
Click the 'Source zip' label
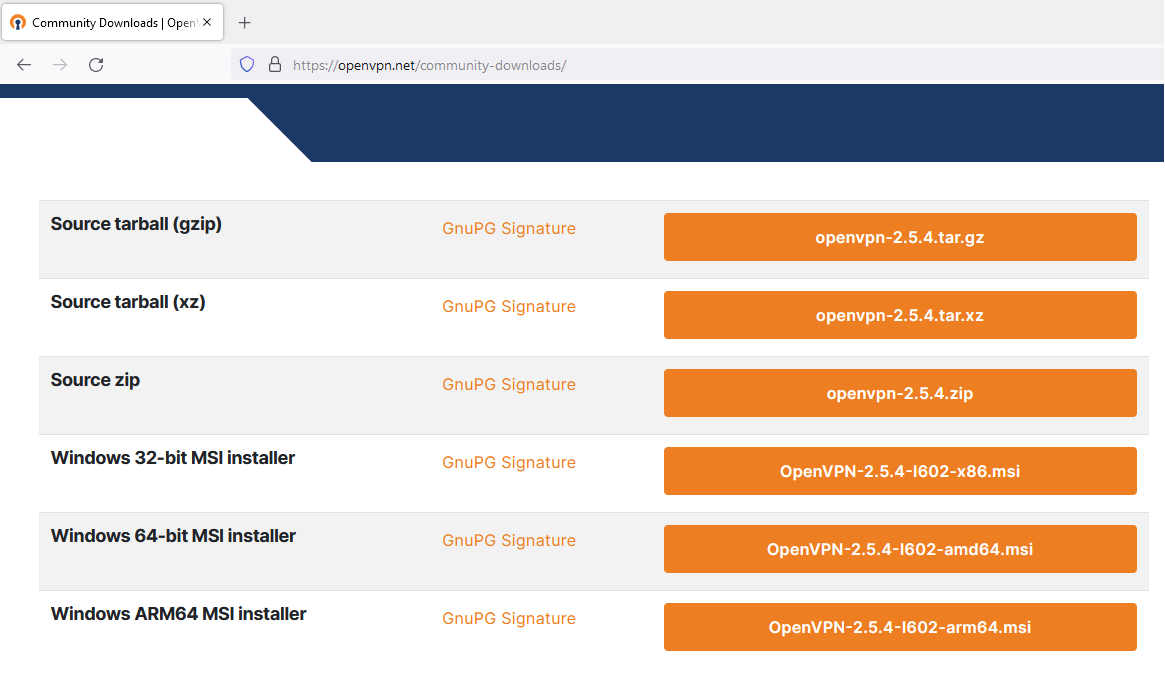tap(95, 381)
